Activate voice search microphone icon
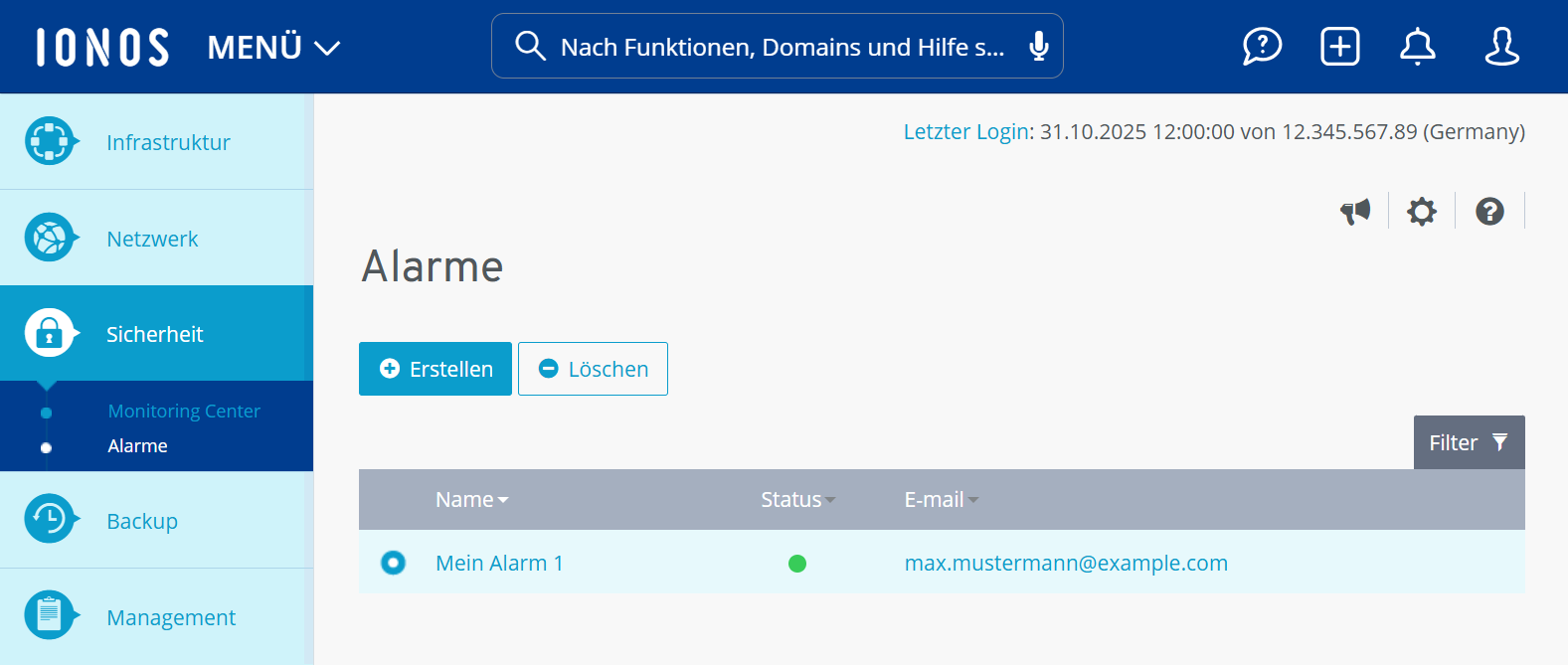 coord(1038,46)
